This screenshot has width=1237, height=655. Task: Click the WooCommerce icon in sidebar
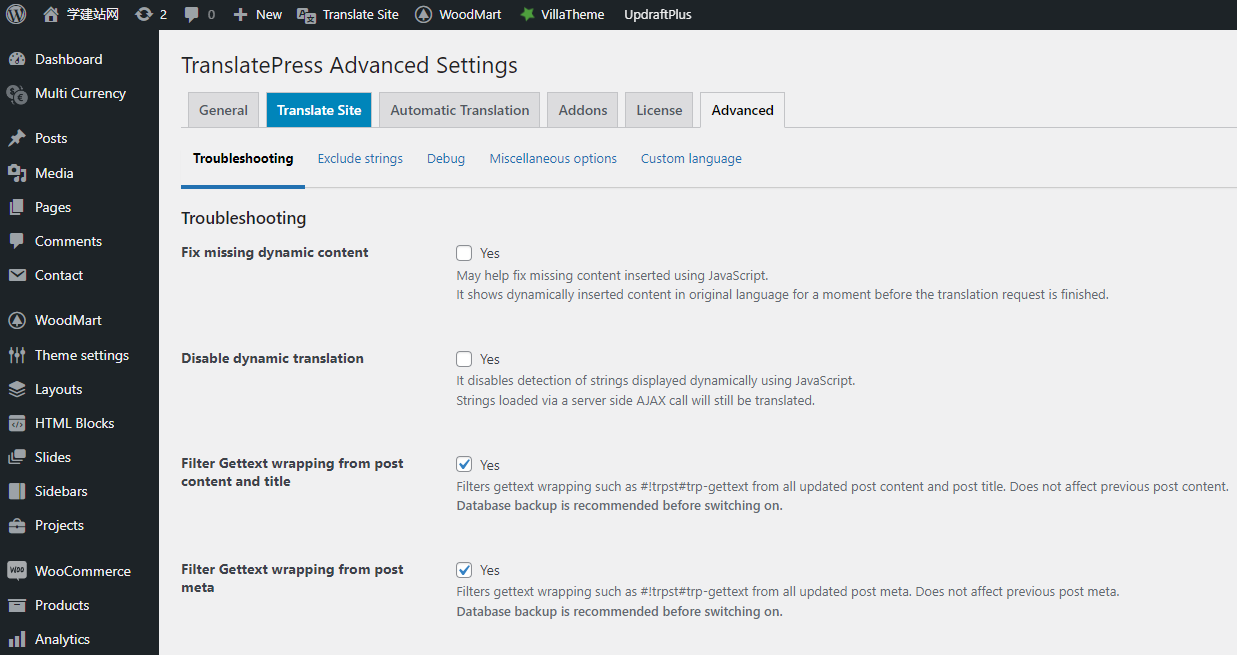click(17, 571)
